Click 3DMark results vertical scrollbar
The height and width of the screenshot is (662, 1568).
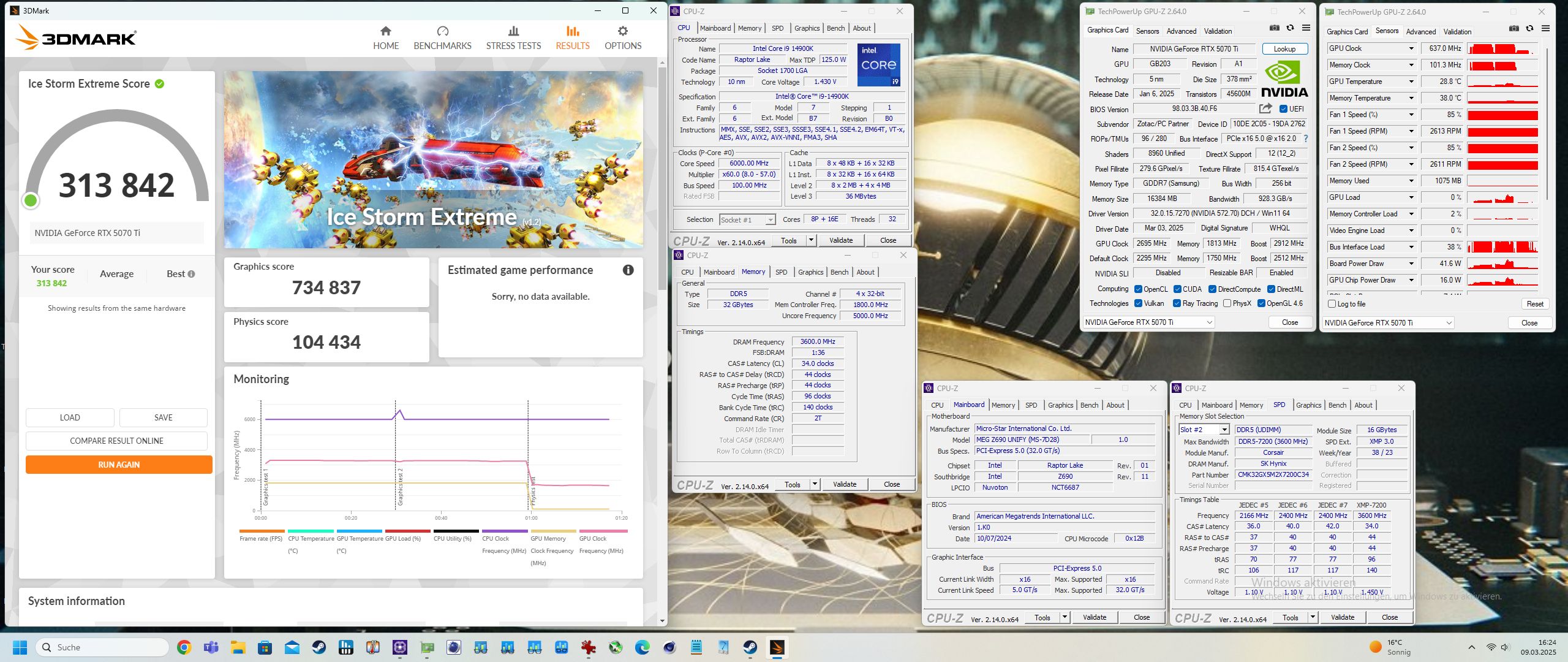[x=662, y=178]
